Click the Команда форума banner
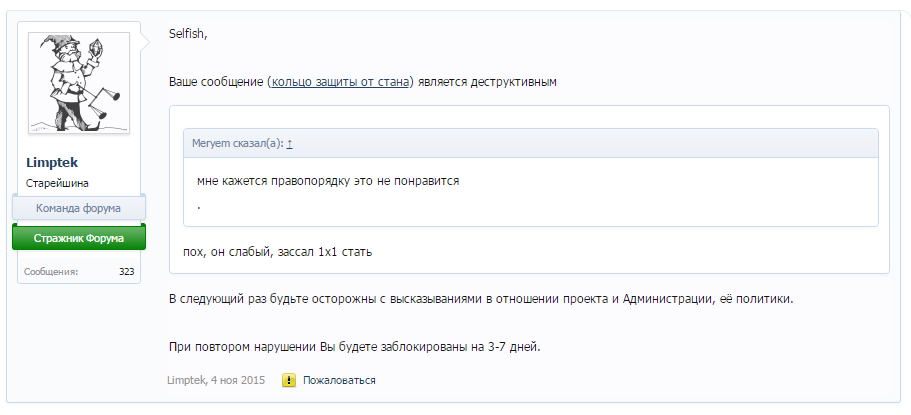Viewport: 911px width, 415px height. 78,208
